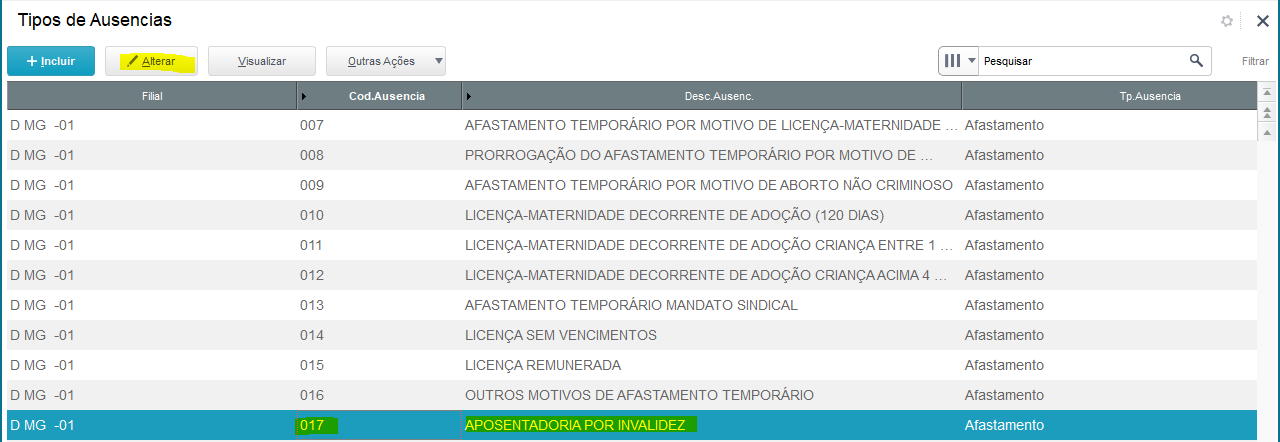Click Filial cell of row 014

(x=151, y=335)
